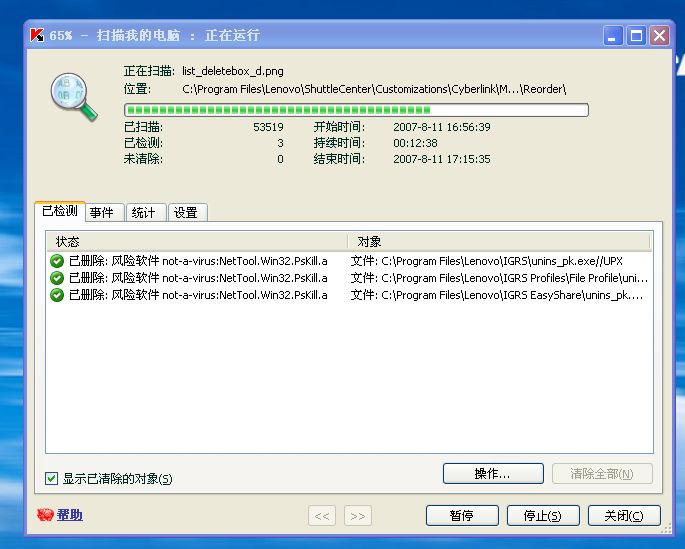Open the 设置 tab

186,213
